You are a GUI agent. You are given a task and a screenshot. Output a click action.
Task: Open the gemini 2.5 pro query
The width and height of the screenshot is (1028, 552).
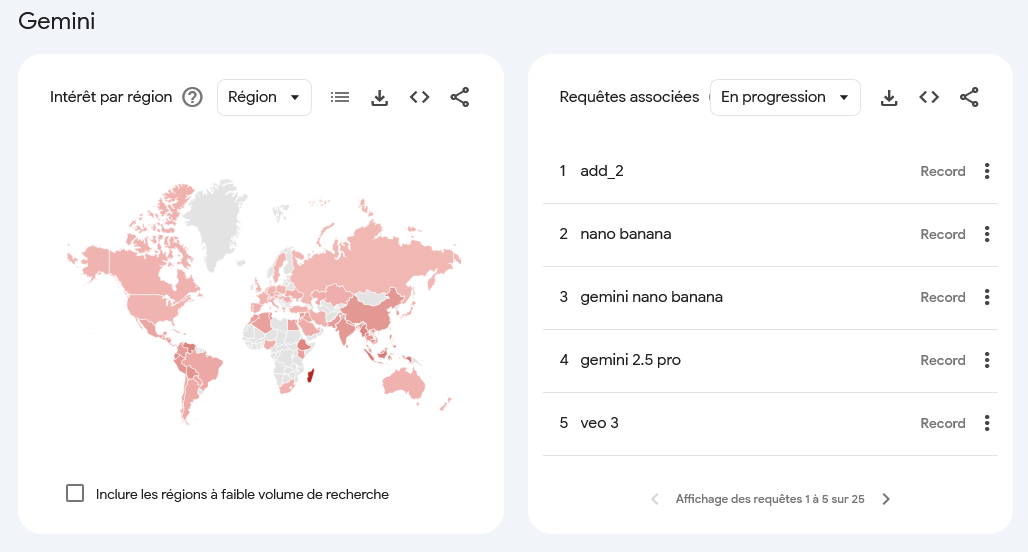tap(630, 360)
